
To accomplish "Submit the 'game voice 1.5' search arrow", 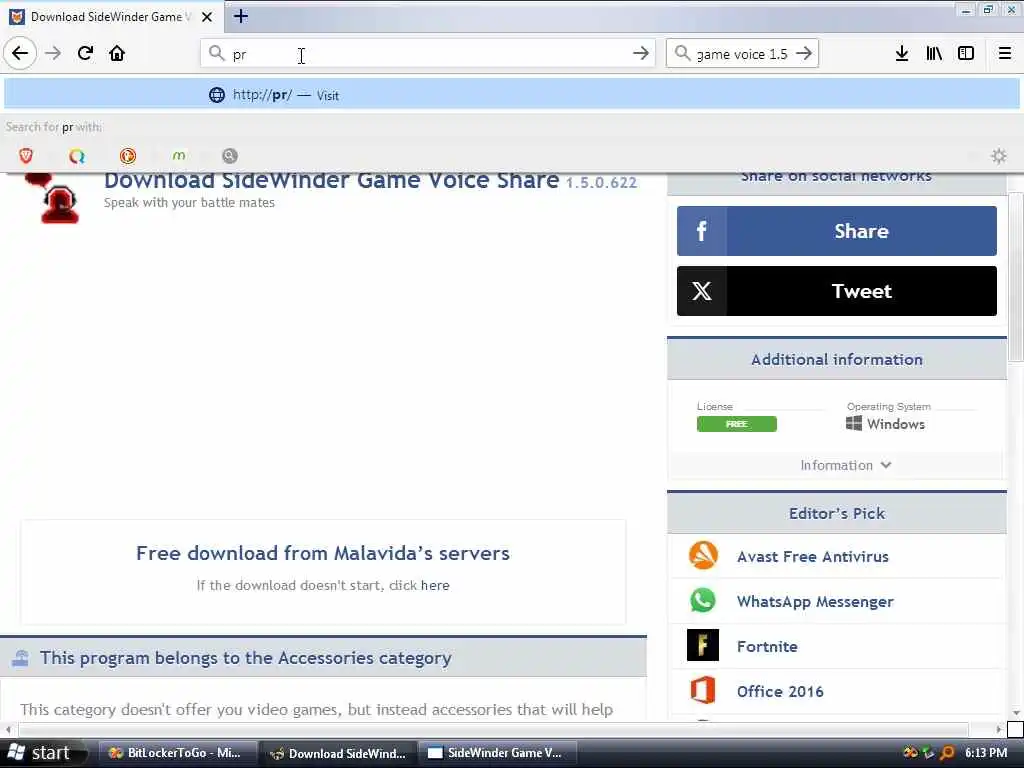I will [805, 53].
